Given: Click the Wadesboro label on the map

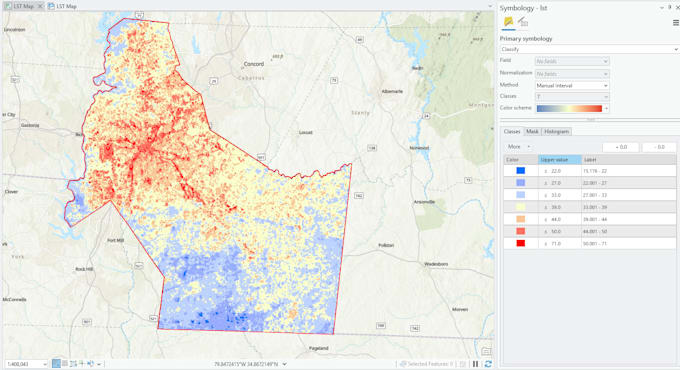Looking at the screenshot, I should 436,264.
